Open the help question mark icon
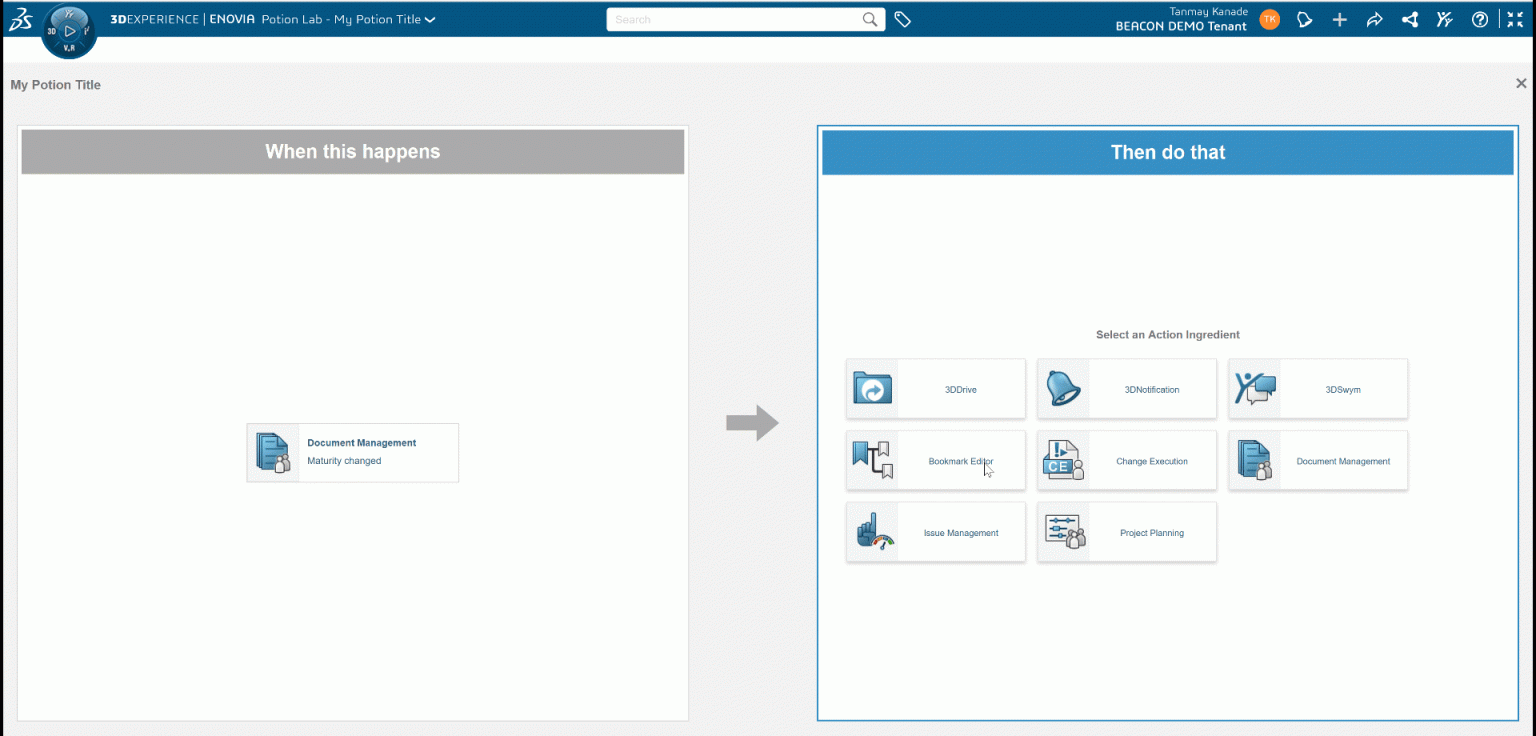The image size is (1536, 736). point(1480,19)
